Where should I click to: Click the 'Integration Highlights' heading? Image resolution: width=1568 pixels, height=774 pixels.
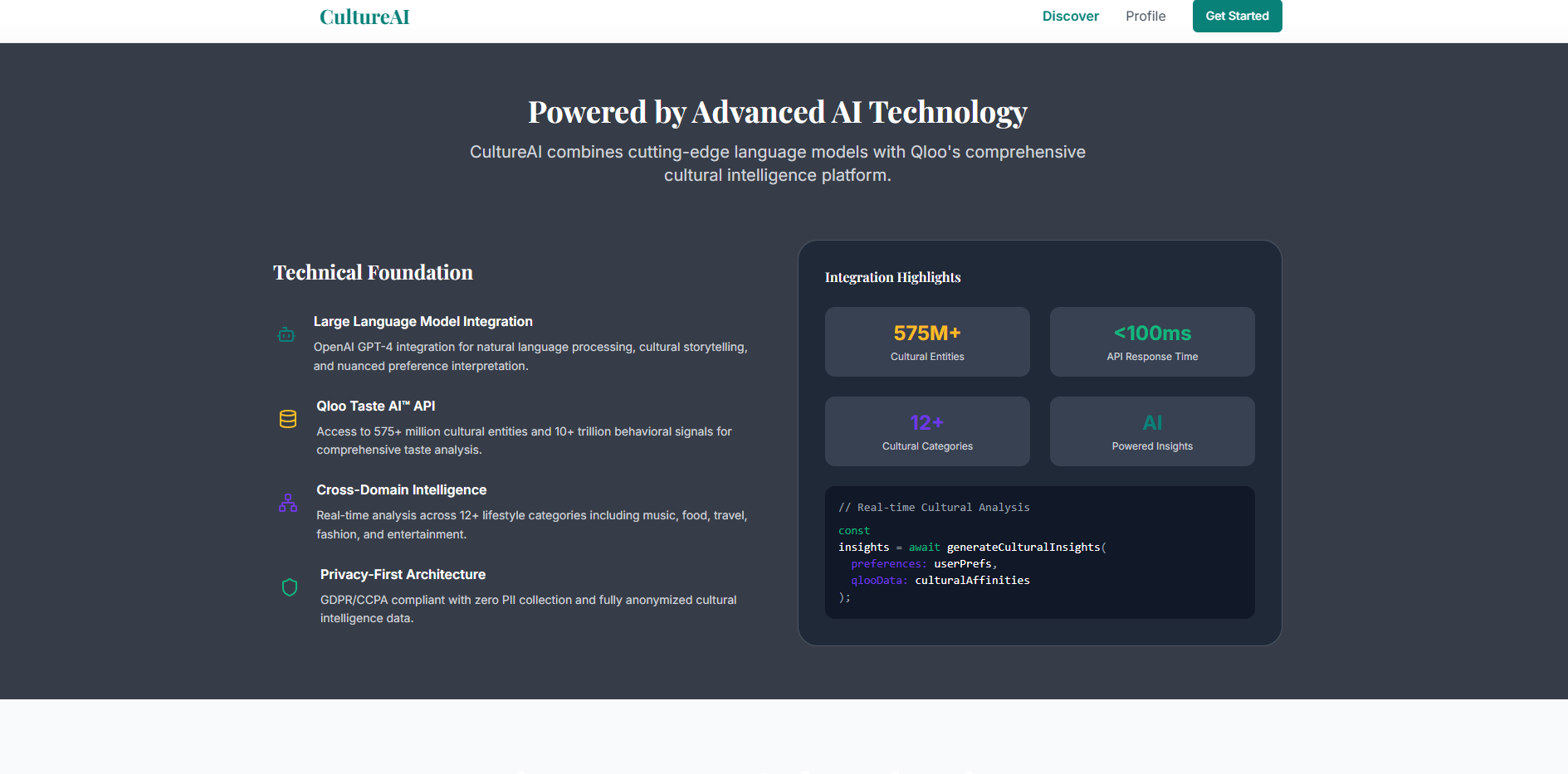892,277
